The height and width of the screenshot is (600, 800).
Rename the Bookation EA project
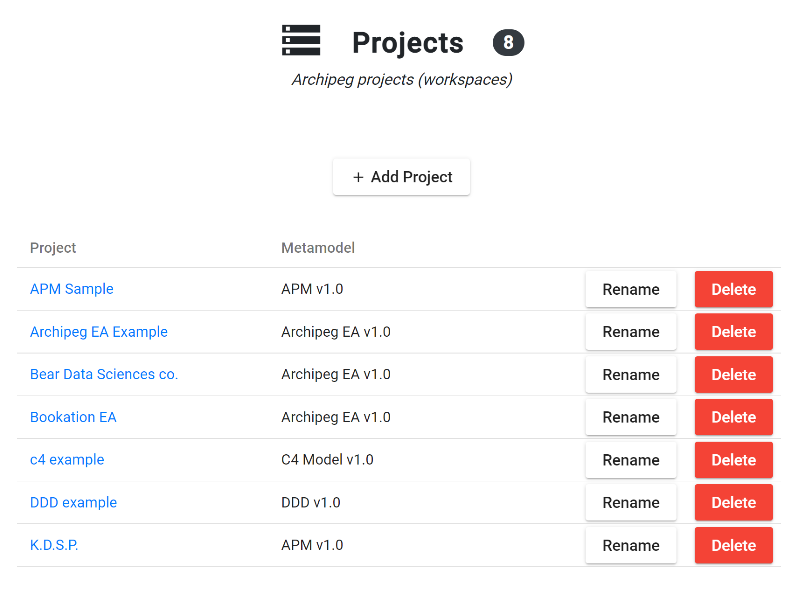coord(631,418)
